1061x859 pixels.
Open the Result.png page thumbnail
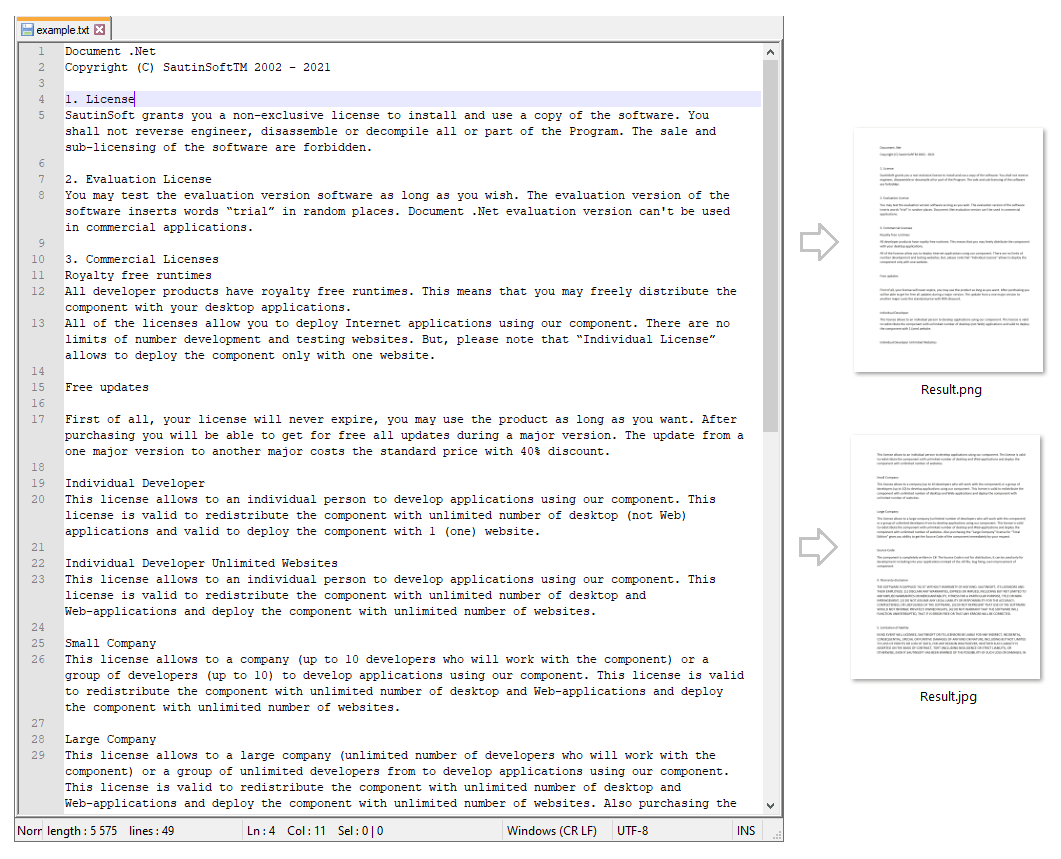949,252
